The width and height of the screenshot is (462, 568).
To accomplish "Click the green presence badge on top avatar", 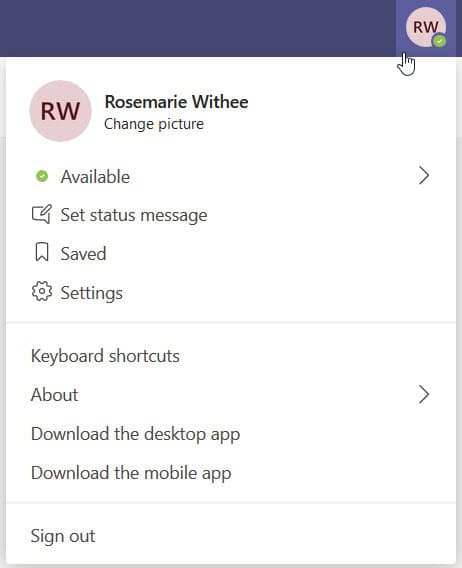I will [x=440, y=41].
